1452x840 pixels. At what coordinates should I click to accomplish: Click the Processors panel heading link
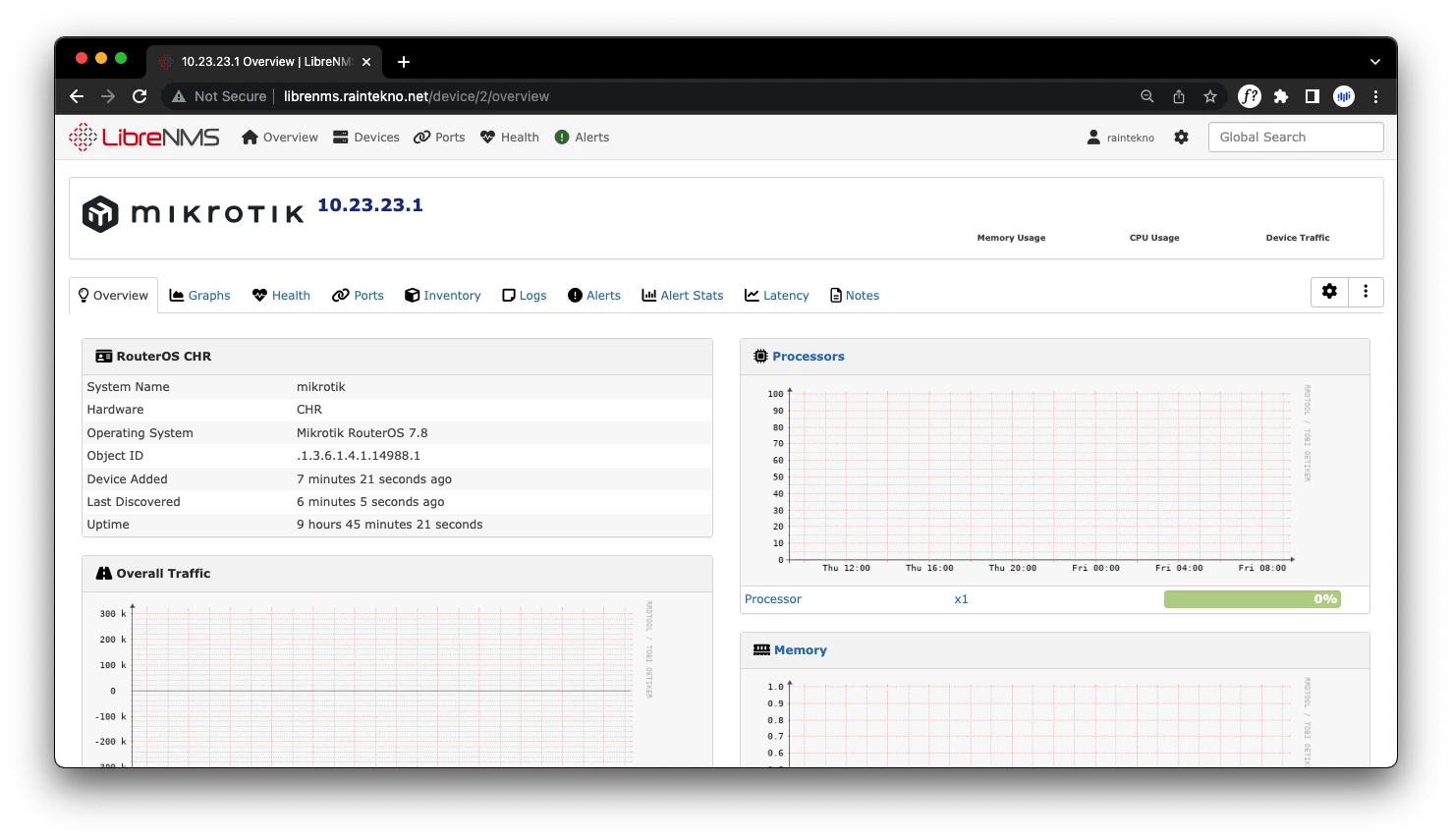point(808,357)
